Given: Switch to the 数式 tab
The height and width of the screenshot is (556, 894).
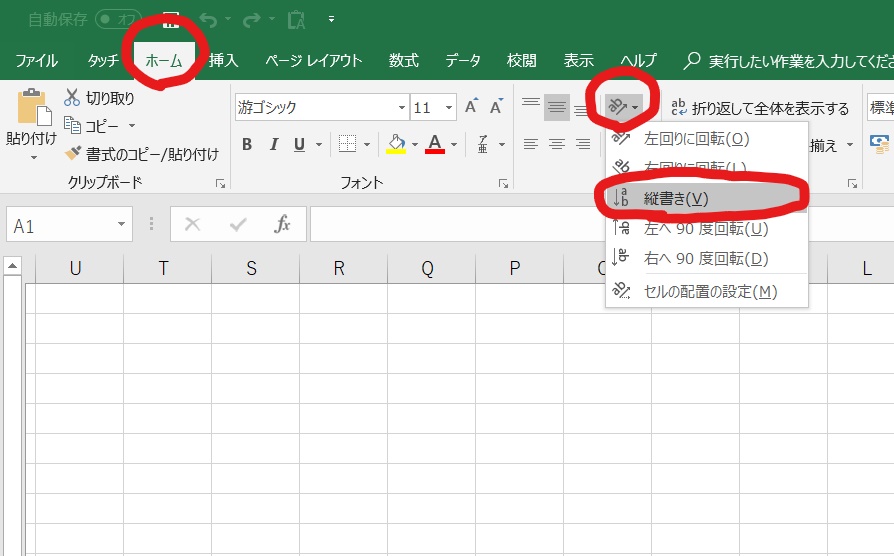Looking at the screenshot, I should [404, 60].
